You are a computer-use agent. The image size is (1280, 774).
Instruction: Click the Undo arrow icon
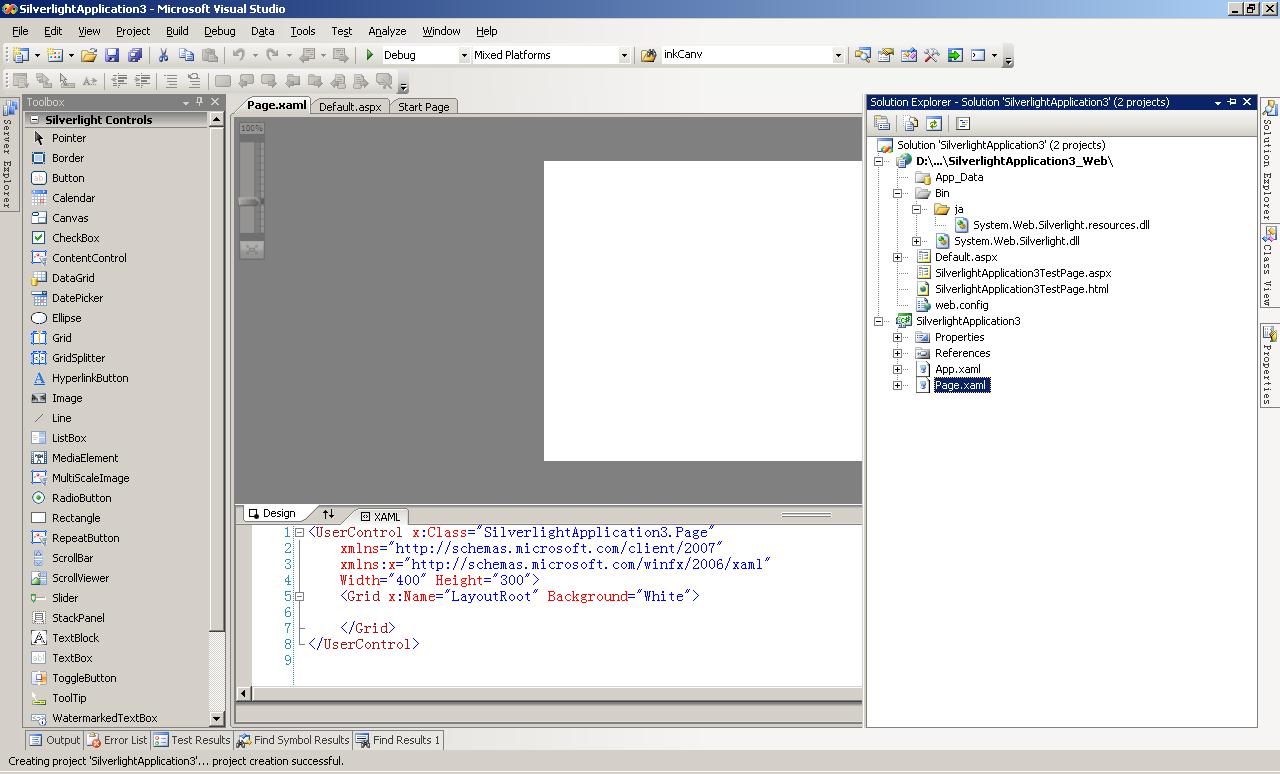coord(238,55)
